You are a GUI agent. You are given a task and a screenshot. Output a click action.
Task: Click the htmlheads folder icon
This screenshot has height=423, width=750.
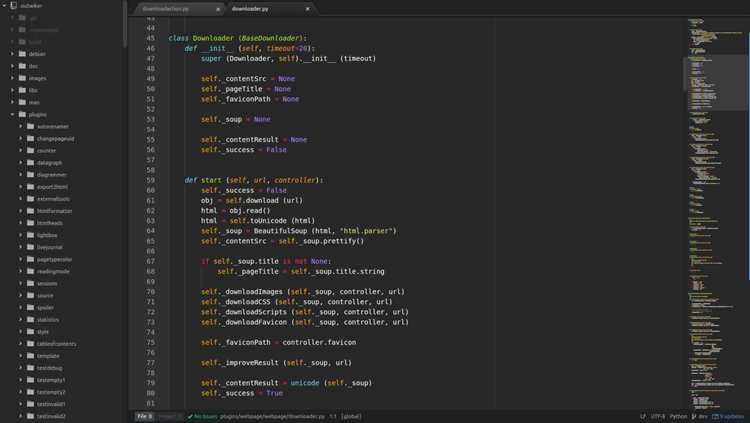31,223
